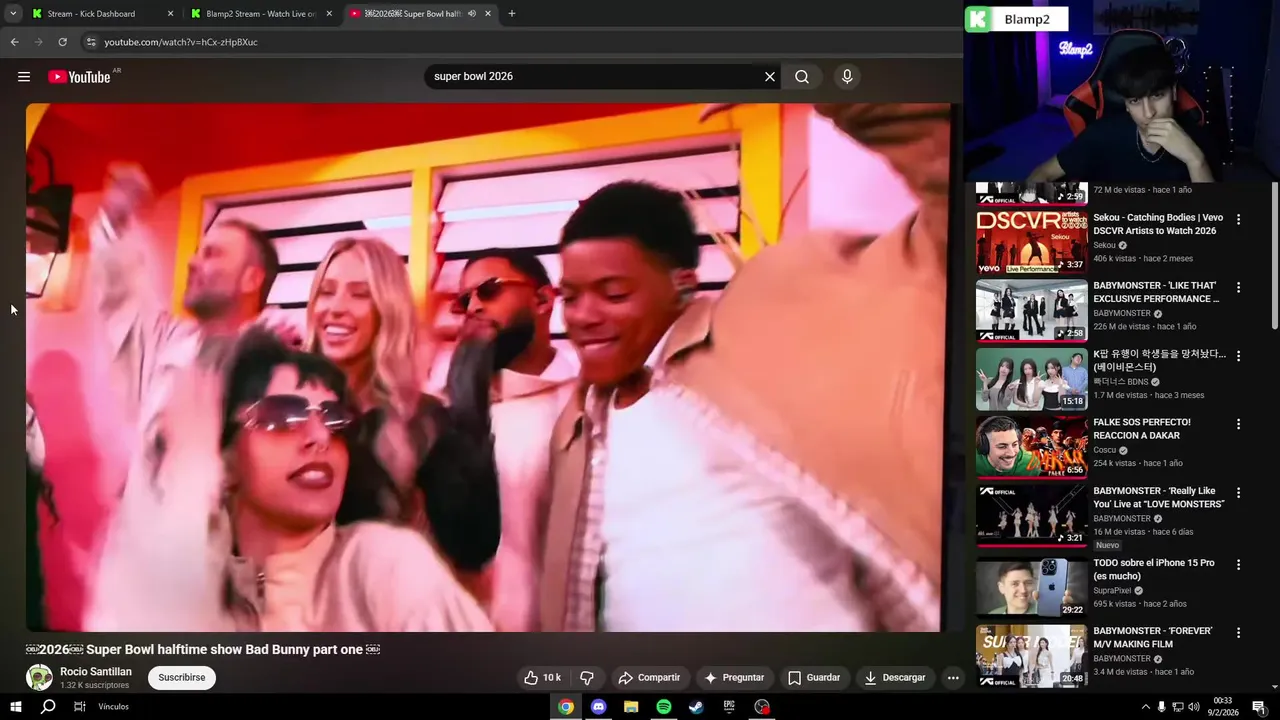
Task: Open Steam from the taskbar
Action: 696,707
